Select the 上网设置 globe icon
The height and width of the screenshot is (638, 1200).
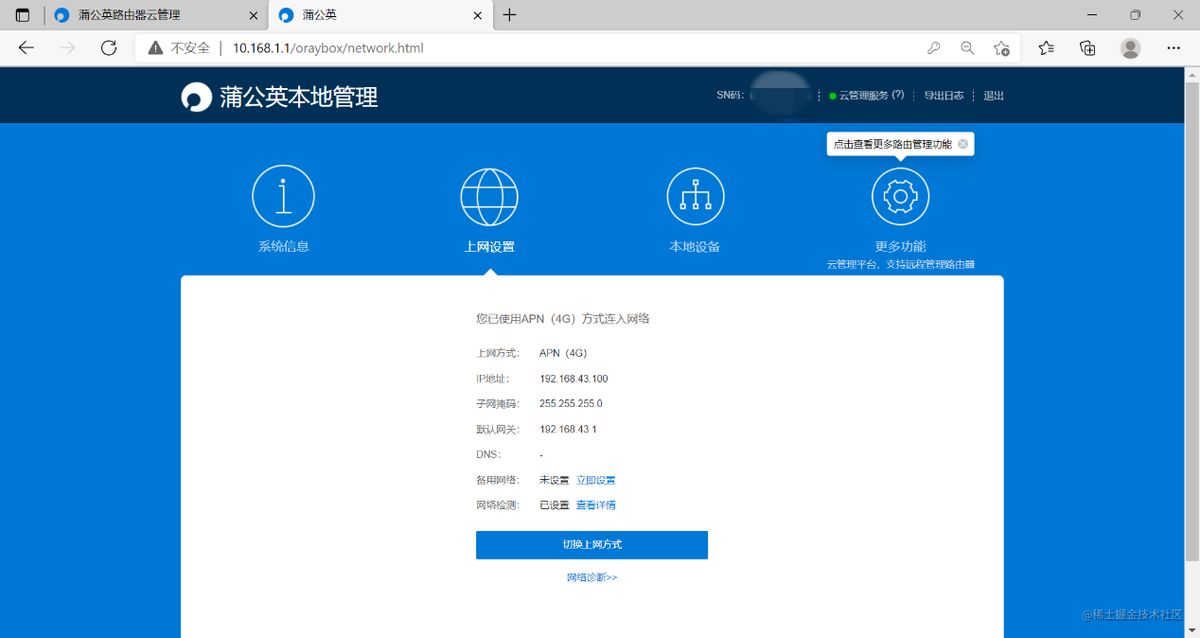click(x=489, y=196)
